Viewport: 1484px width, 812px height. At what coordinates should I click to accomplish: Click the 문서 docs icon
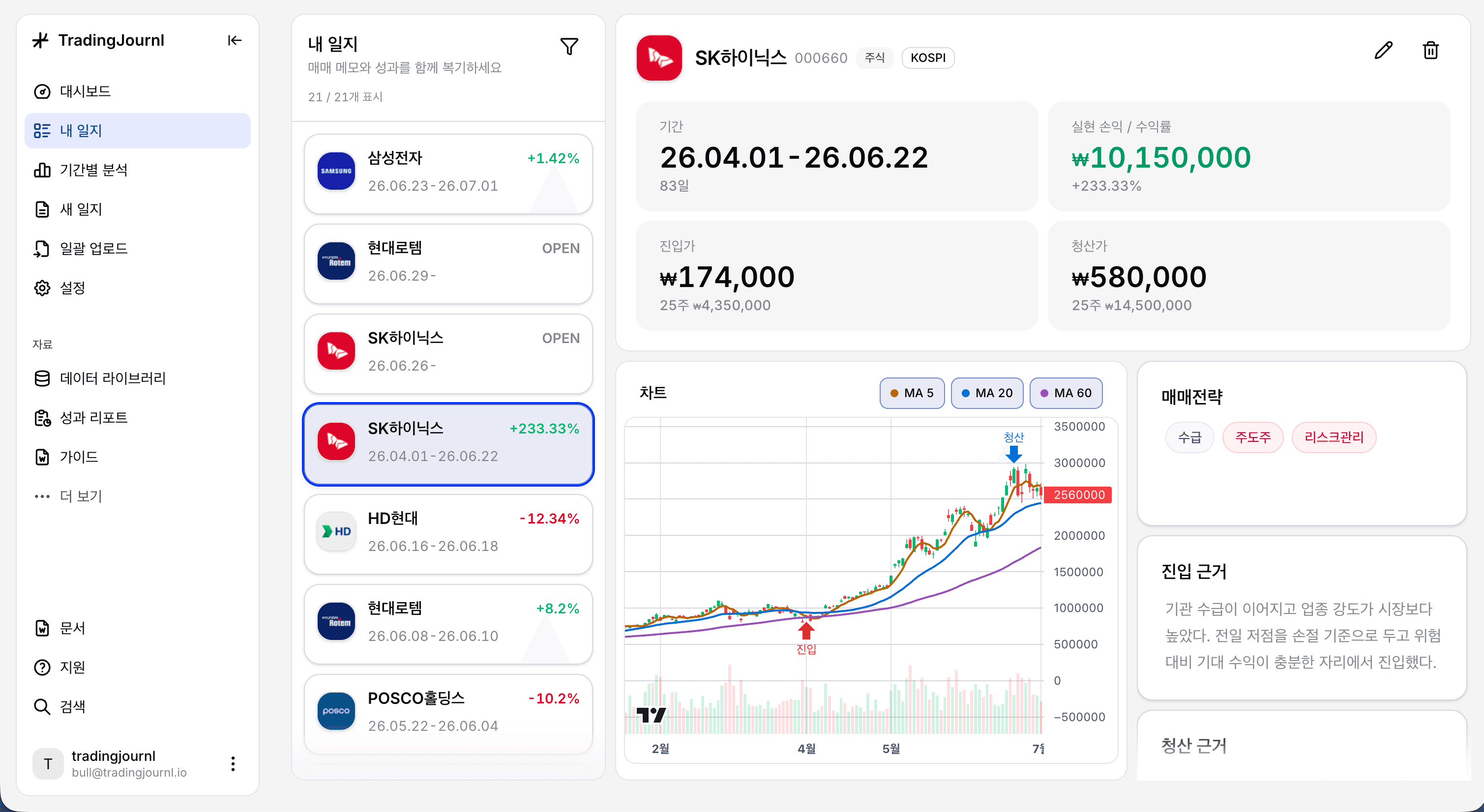(42, 628)
